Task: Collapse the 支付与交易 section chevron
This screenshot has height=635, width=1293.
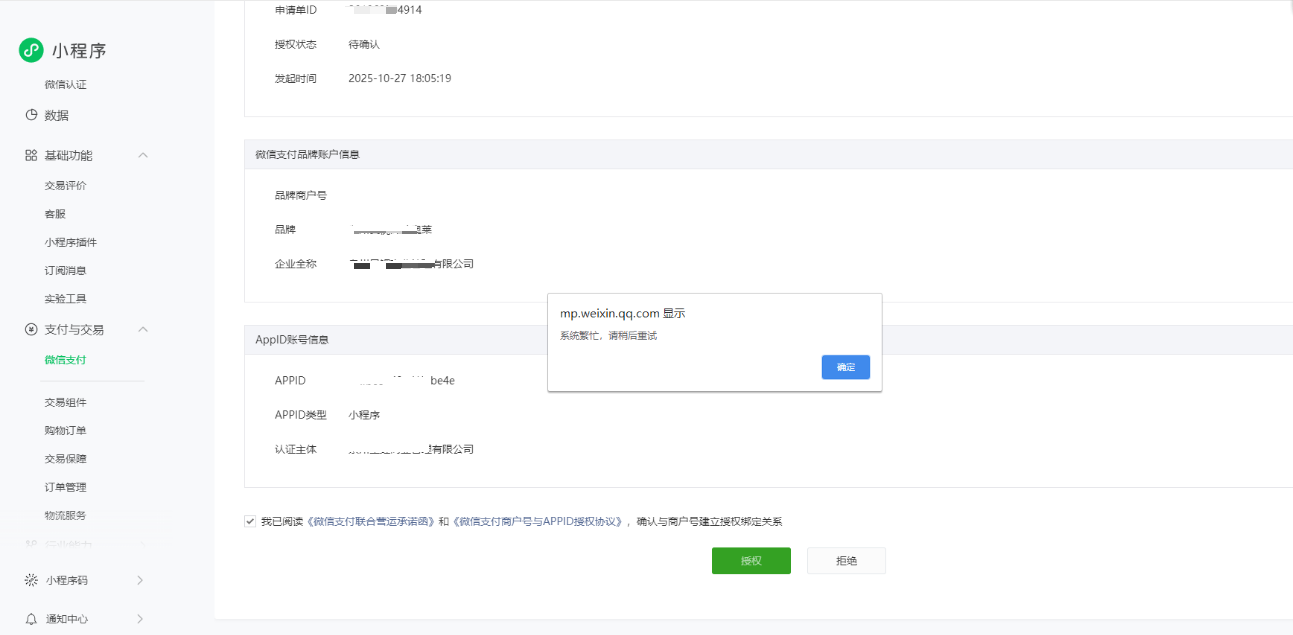Action: click(143, 329)
